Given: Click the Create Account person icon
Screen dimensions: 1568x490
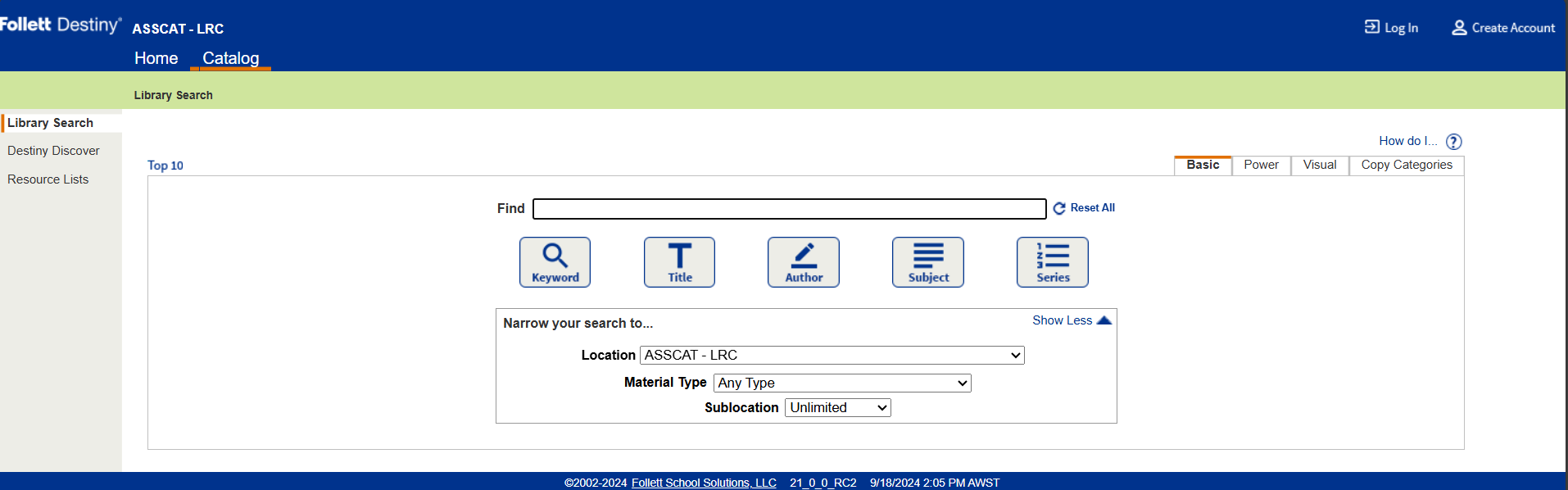Looking at the screenshot, I should 1459,28.
